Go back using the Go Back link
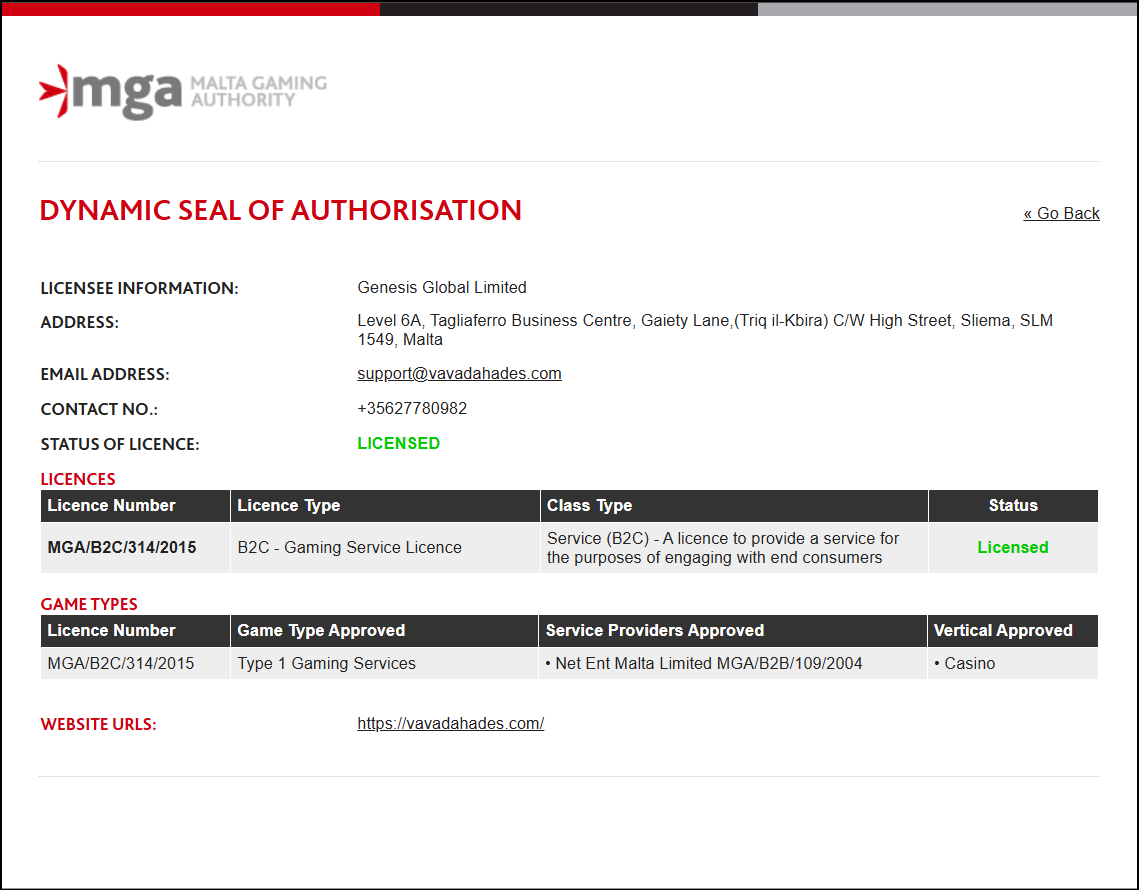 [x=1061, y=213]
